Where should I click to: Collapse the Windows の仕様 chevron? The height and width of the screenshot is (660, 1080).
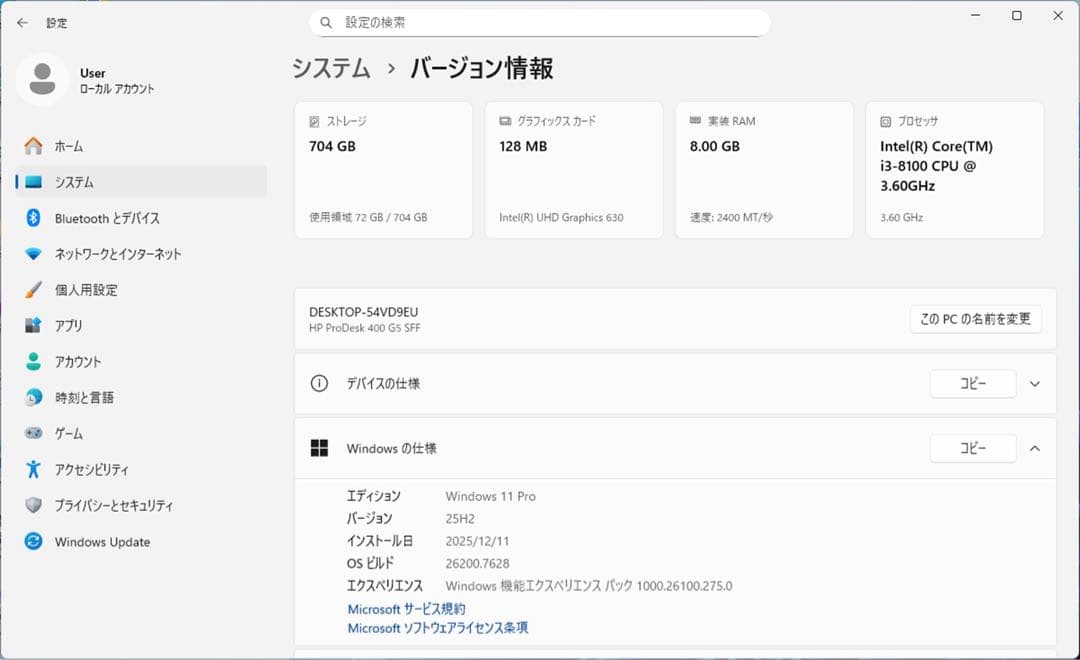[1035, 448]
